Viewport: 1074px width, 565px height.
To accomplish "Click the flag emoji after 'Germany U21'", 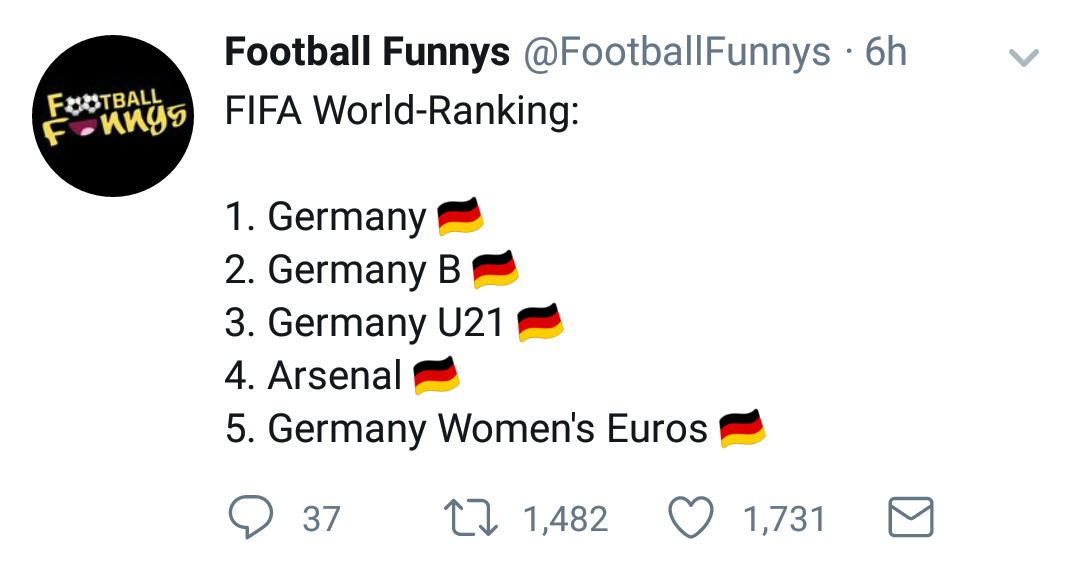I will [x=541, y=323].
